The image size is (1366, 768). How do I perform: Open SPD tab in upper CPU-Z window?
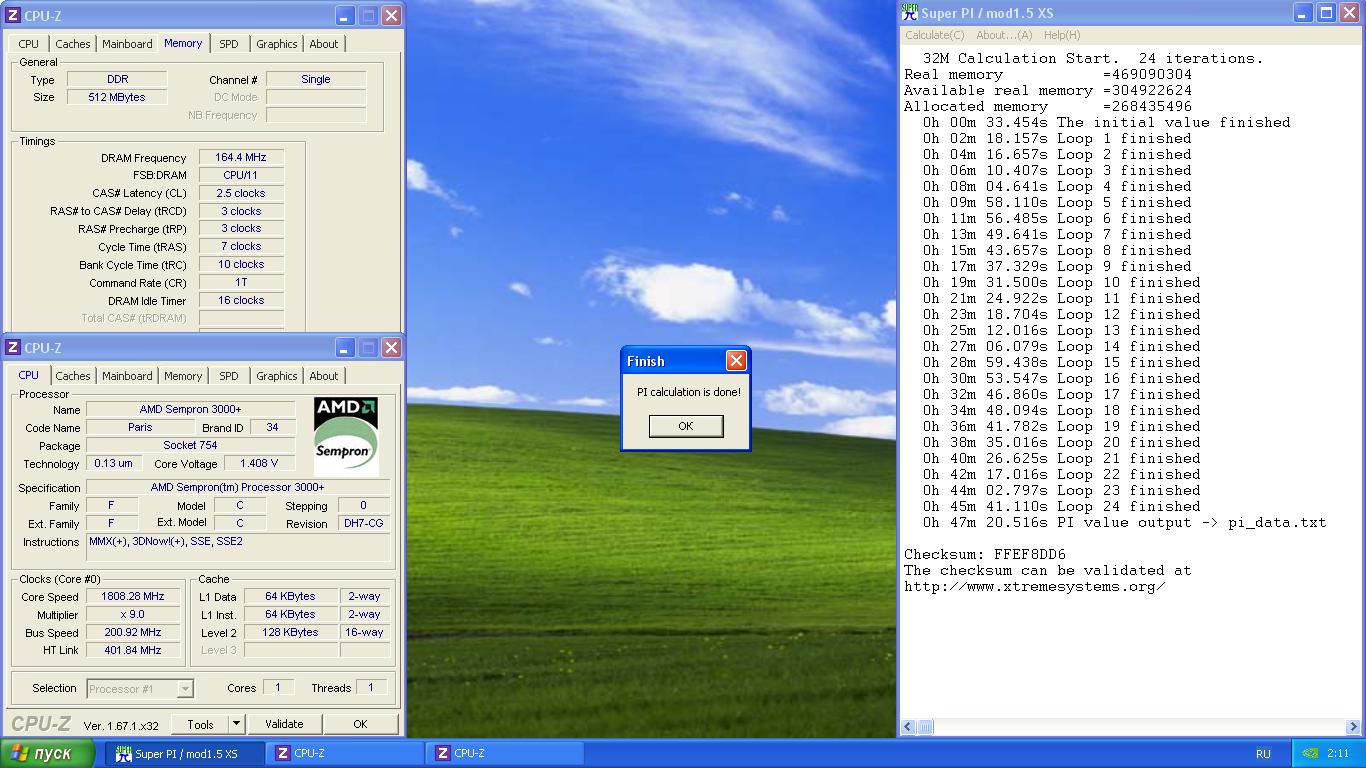pos(229,44)
